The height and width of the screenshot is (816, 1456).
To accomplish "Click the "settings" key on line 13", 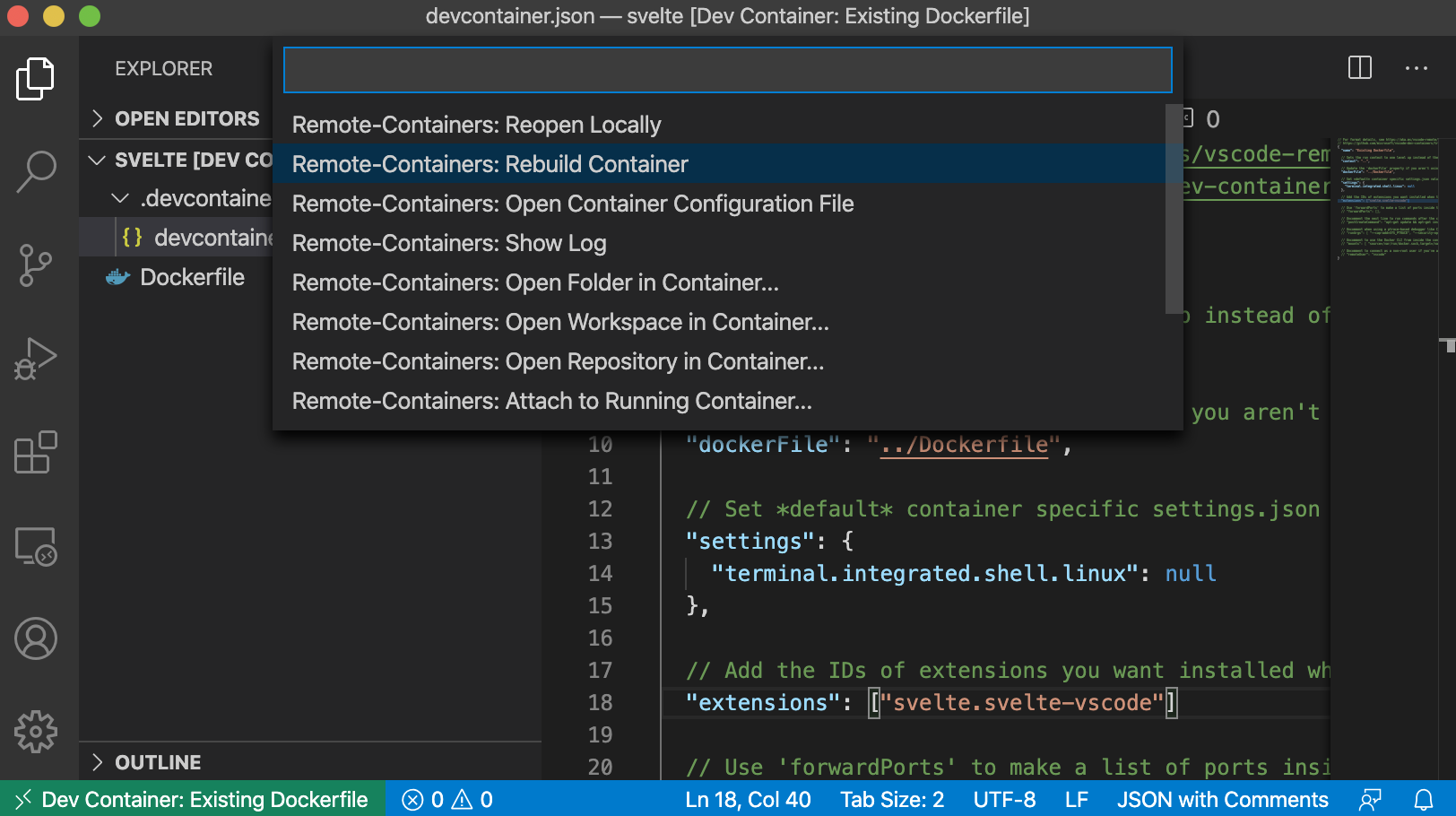I will click(x=750, y=542).
